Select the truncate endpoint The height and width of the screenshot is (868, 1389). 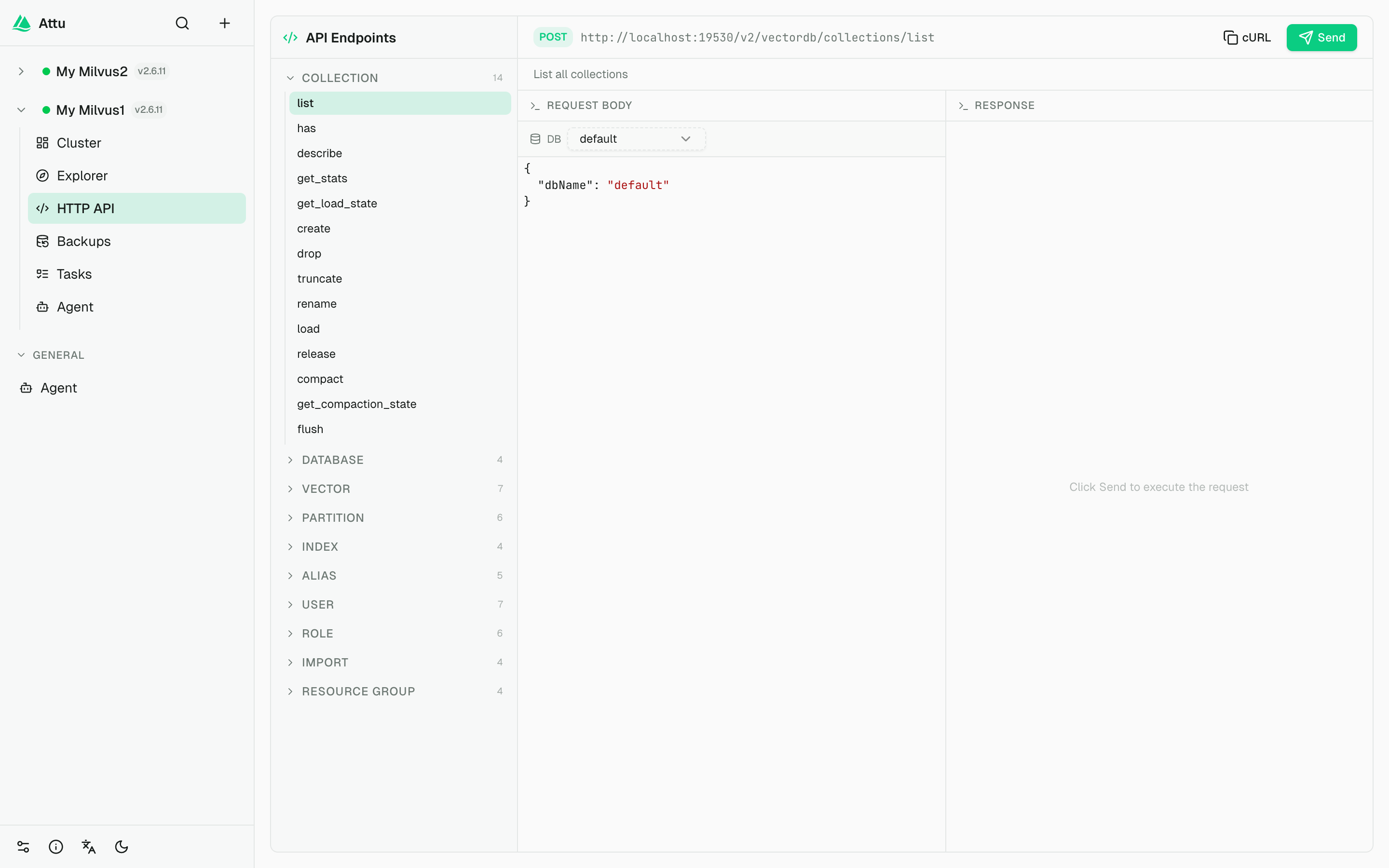coord(399,278)
